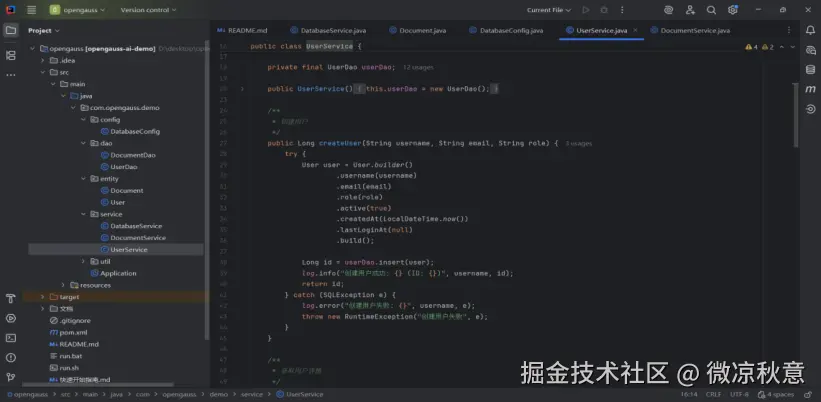The height and width of the screenshot is (402, 821).
Task: Change indent setting 4 spaces
Action: 775,394
